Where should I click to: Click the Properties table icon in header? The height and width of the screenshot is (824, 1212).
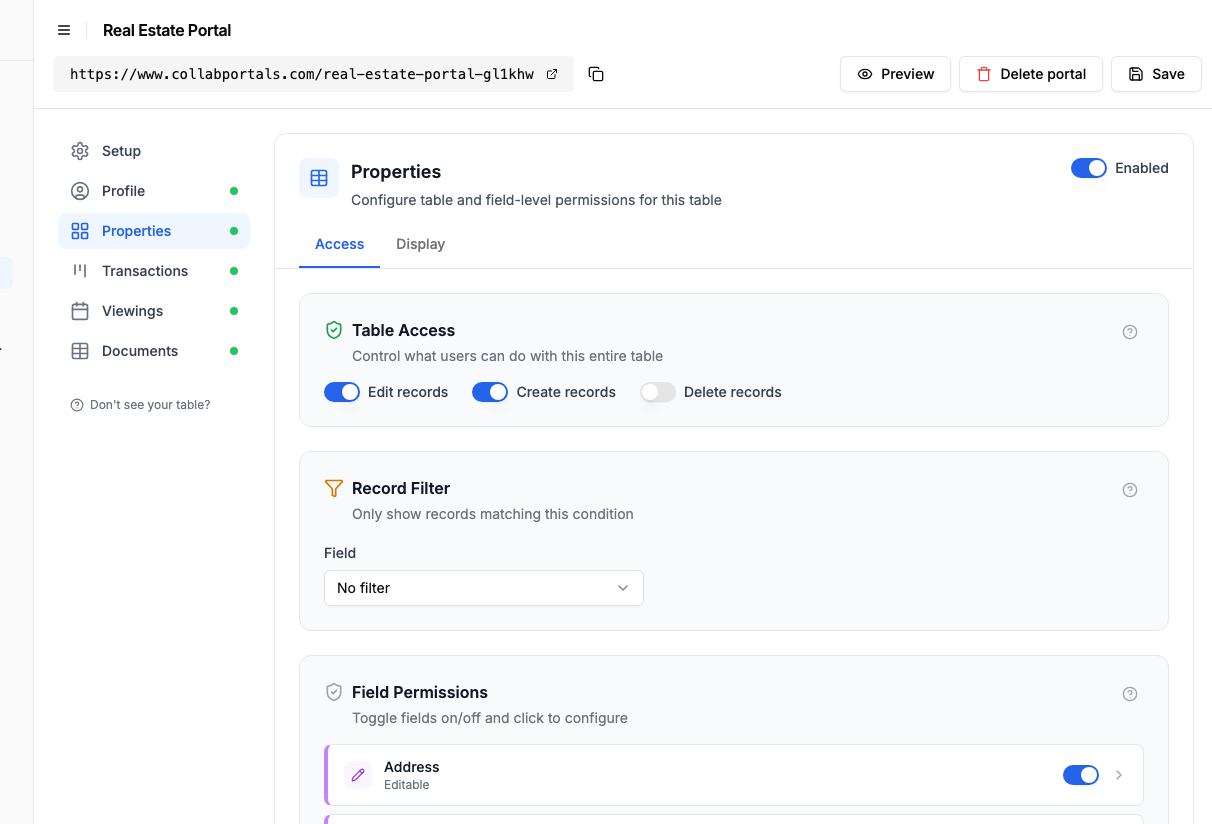pyautogui.click(x=319, y=178)
